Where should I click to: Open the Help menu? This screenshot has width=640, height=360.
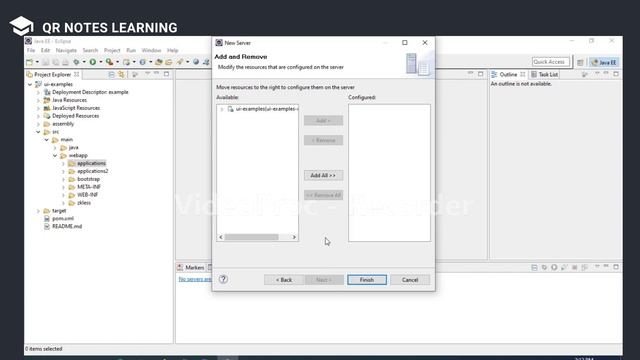[173, 50]
